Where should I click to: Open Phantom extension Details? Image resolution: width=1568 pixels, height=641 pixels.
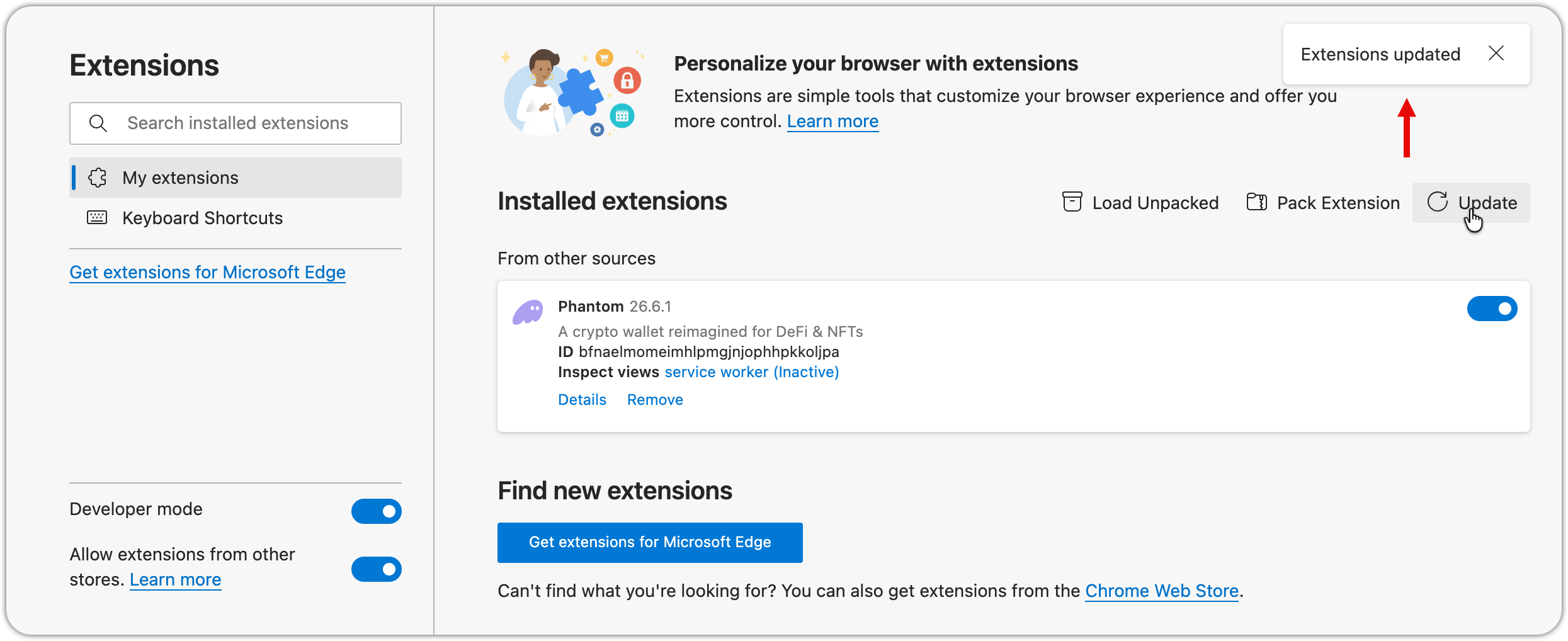point(582,400)
